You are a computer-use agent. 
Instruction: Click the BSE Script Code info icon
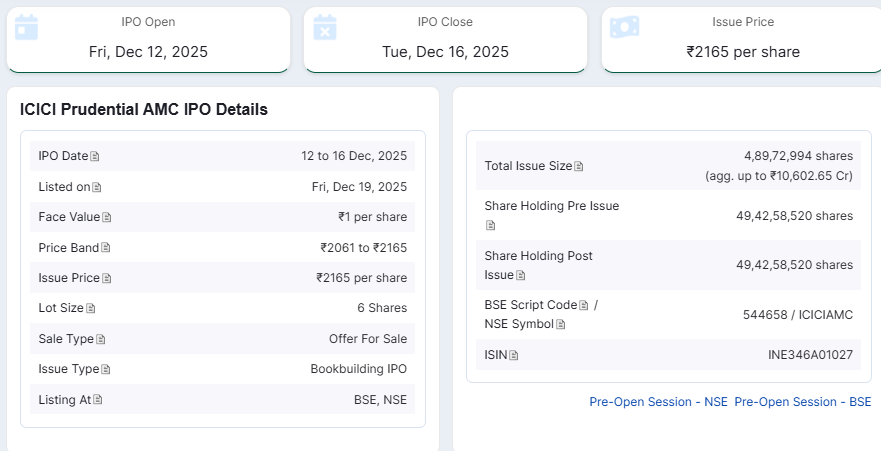[584, 305]
